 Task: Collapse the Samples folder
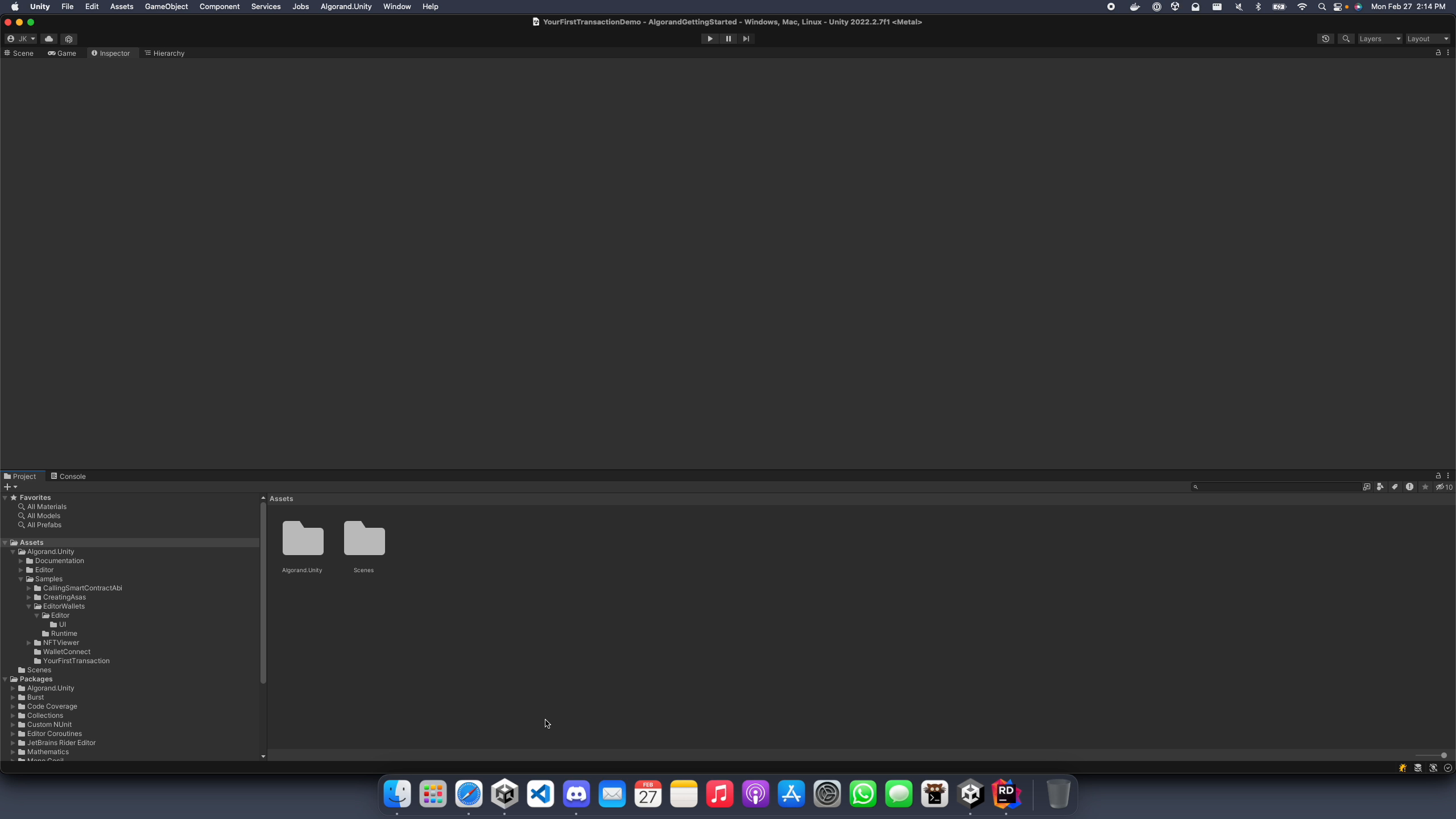click(21, 579)
